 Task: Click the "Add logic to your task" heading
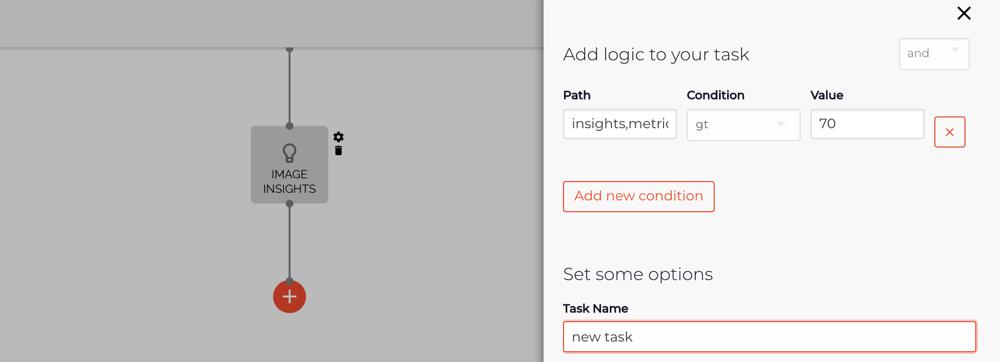(656, 55)
